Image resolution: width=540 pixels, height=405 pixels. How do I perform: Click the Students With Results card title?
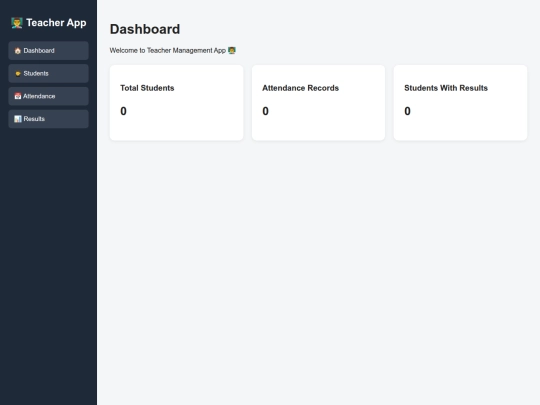[446, 88]
